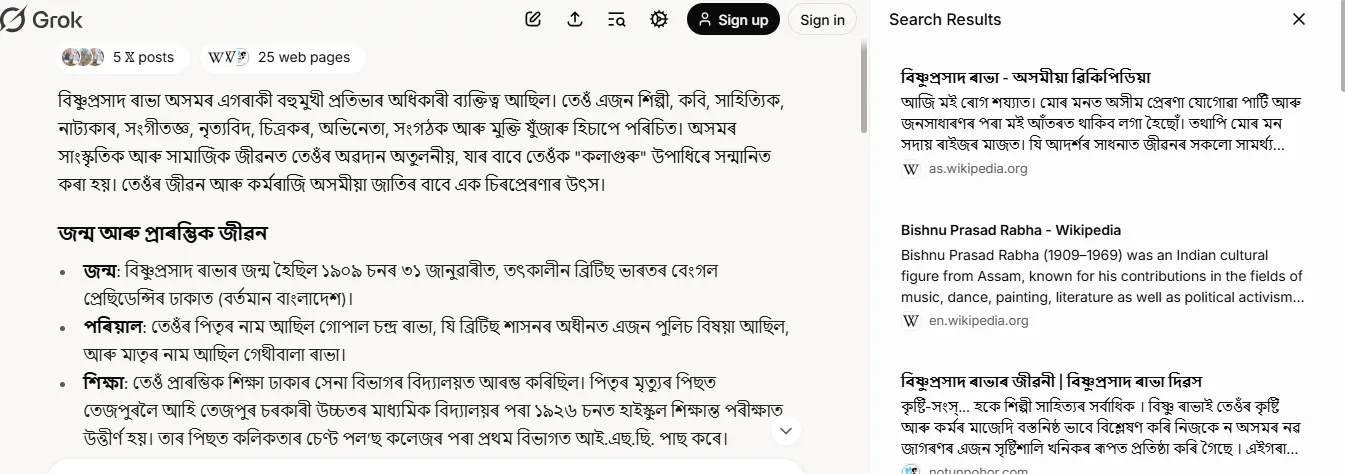Click Wikipedia icon beside as.wikipedia.org
1345x474 pixels.
click(911, 169)
